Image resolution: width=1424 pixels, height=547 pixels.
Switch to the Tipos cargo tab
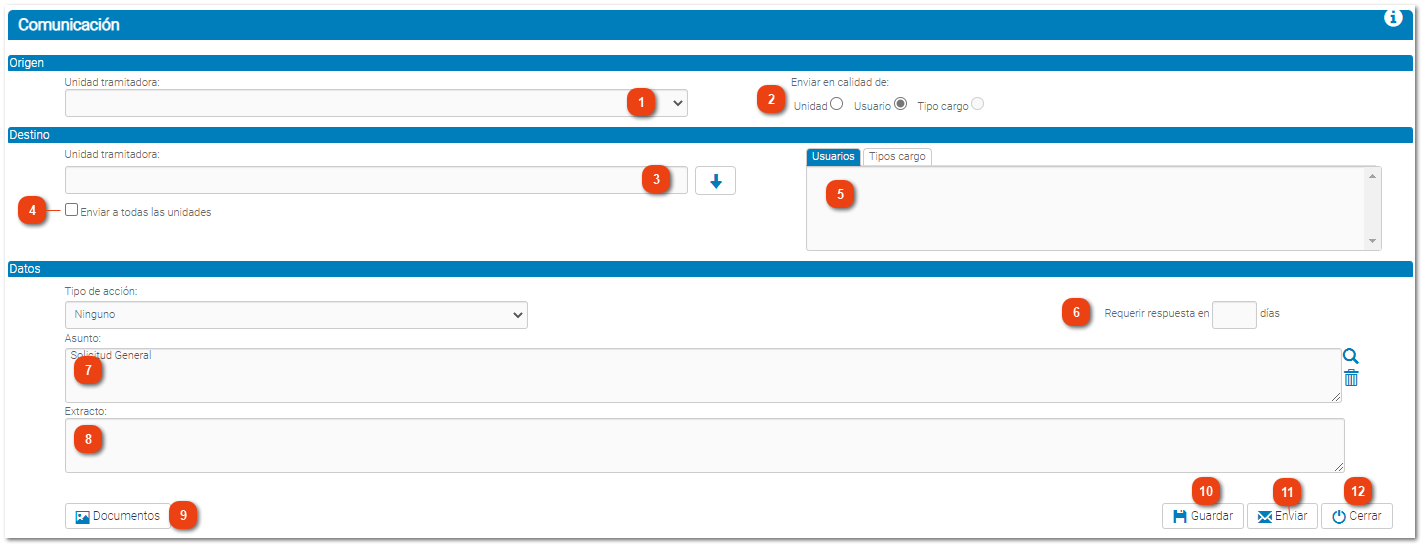point(897,157)
